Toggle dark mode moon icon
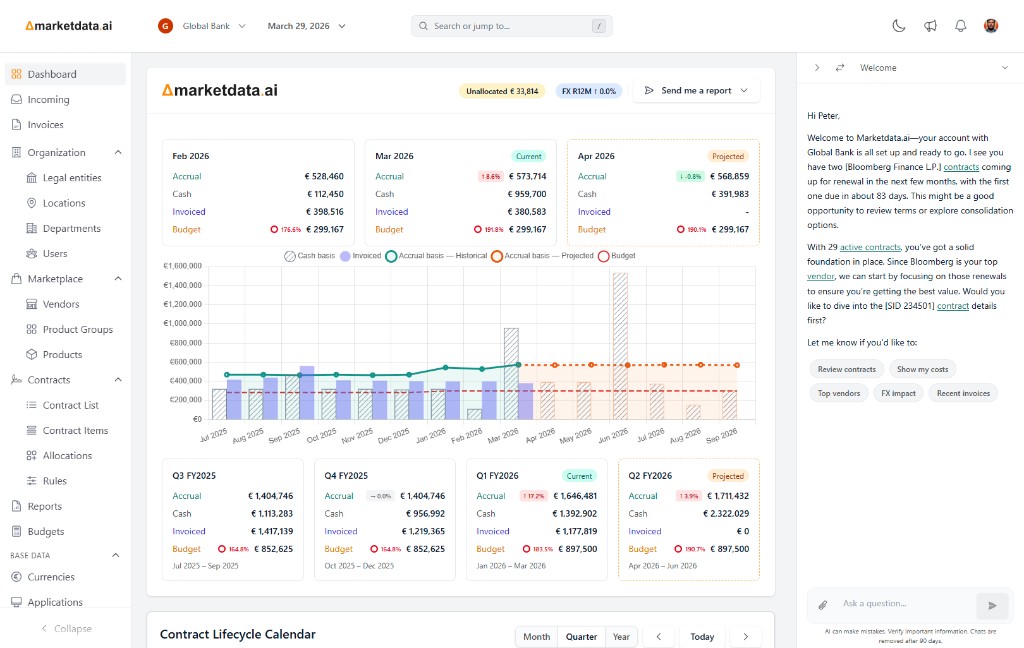Viewport: 1024px width, 648px height. tap(899, 26)
